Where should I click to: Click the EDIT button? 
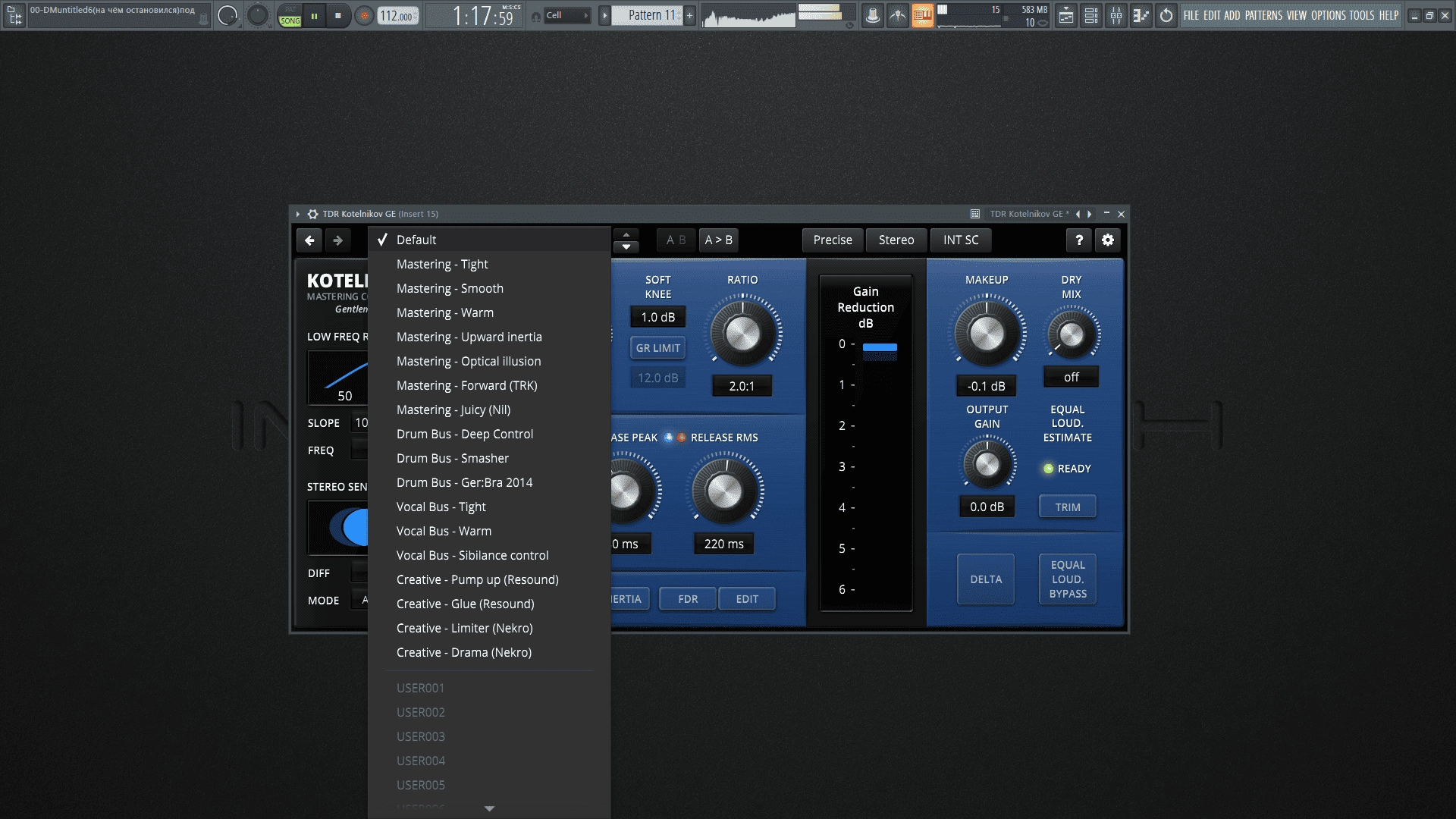point(747,599)
